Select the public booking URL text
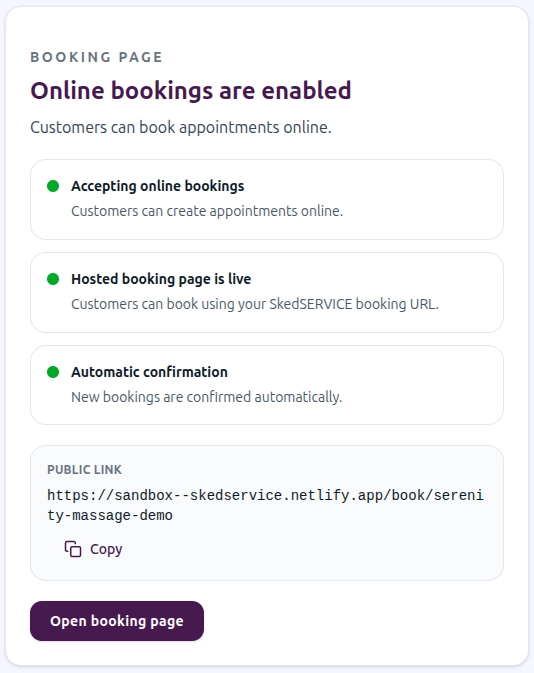534x673 pixels. pyautogui.click(x=265, y=505)
